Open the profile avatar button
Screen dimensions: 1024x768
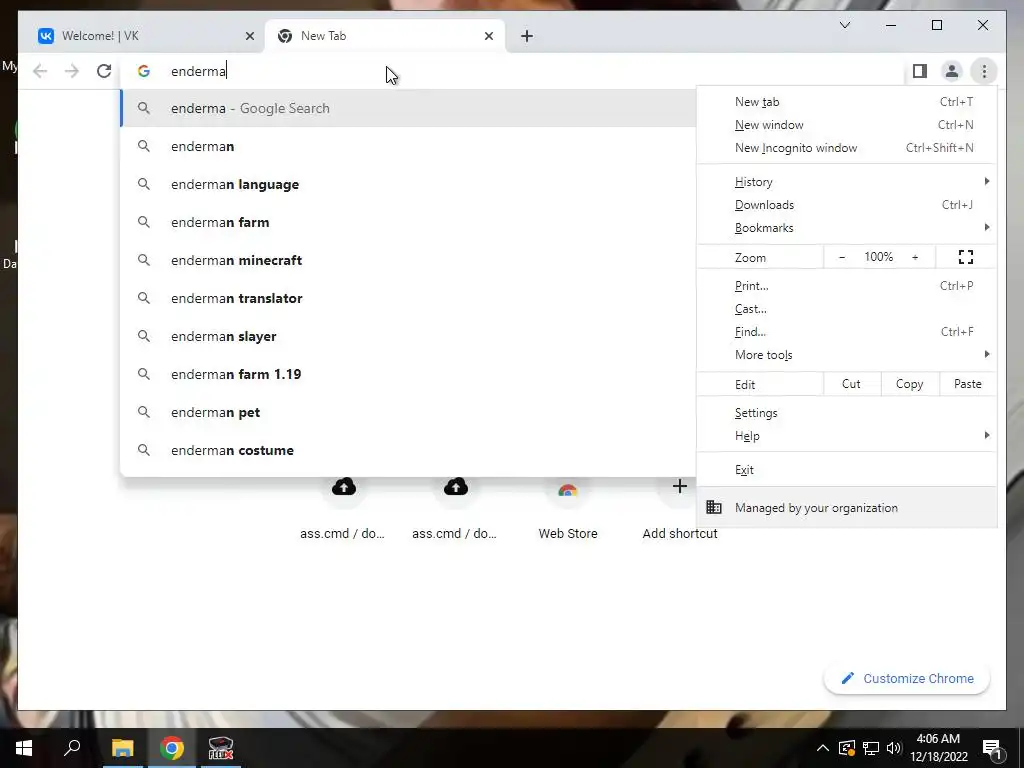(952, 71)
